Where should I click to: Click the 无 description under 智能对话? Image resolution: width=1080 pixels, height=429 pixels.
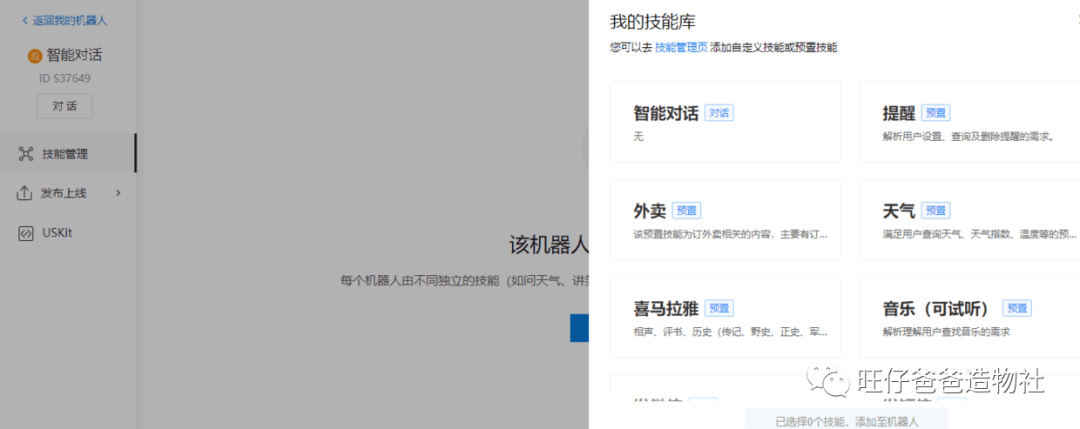[638, 136]
